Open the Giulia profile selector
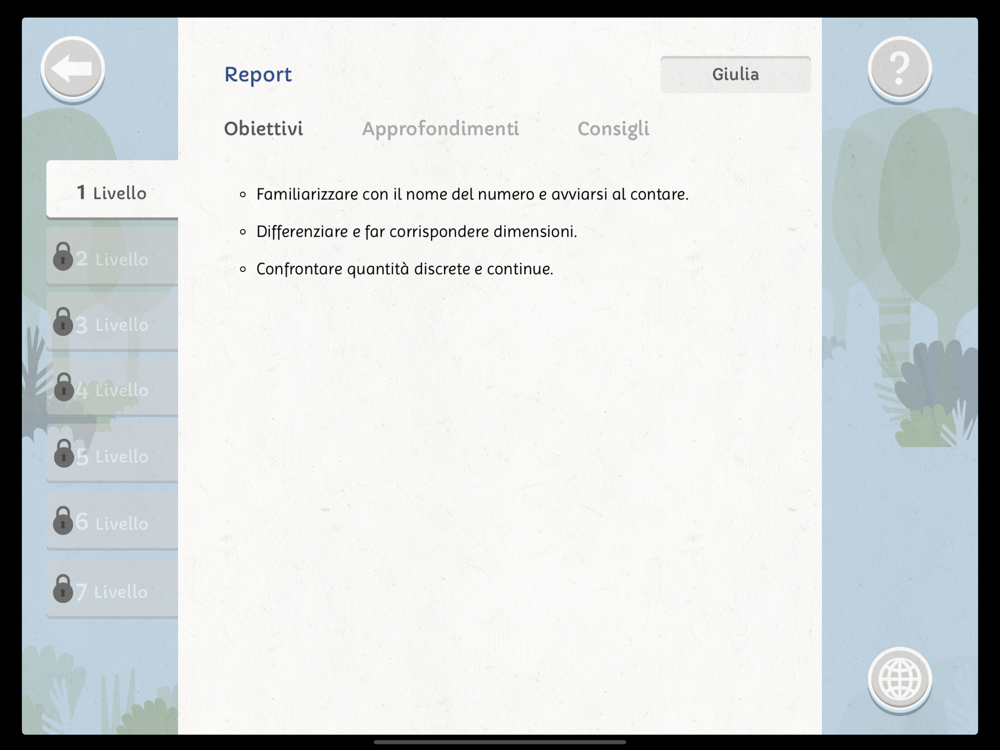The image size is (1000, 750). coord(735,75)
